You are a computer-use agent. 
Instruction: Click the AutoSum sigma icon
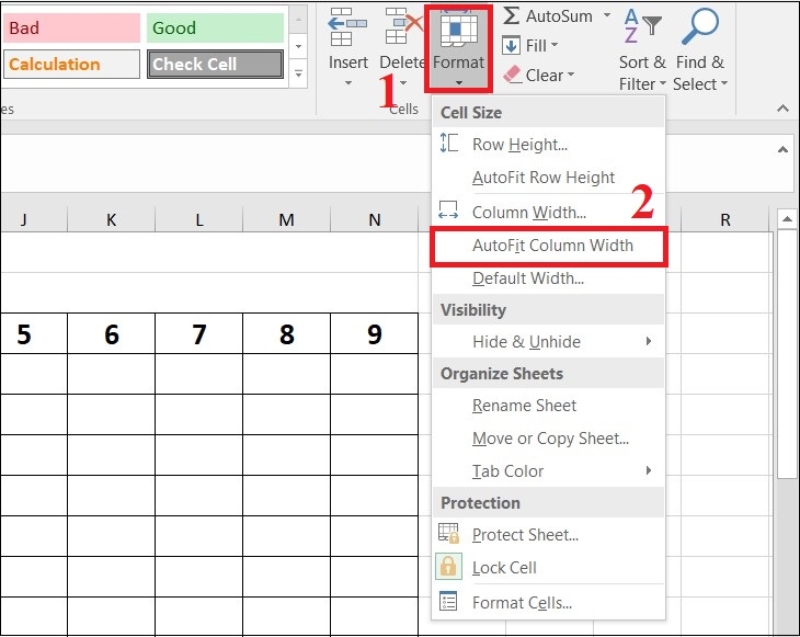point(511,16)
